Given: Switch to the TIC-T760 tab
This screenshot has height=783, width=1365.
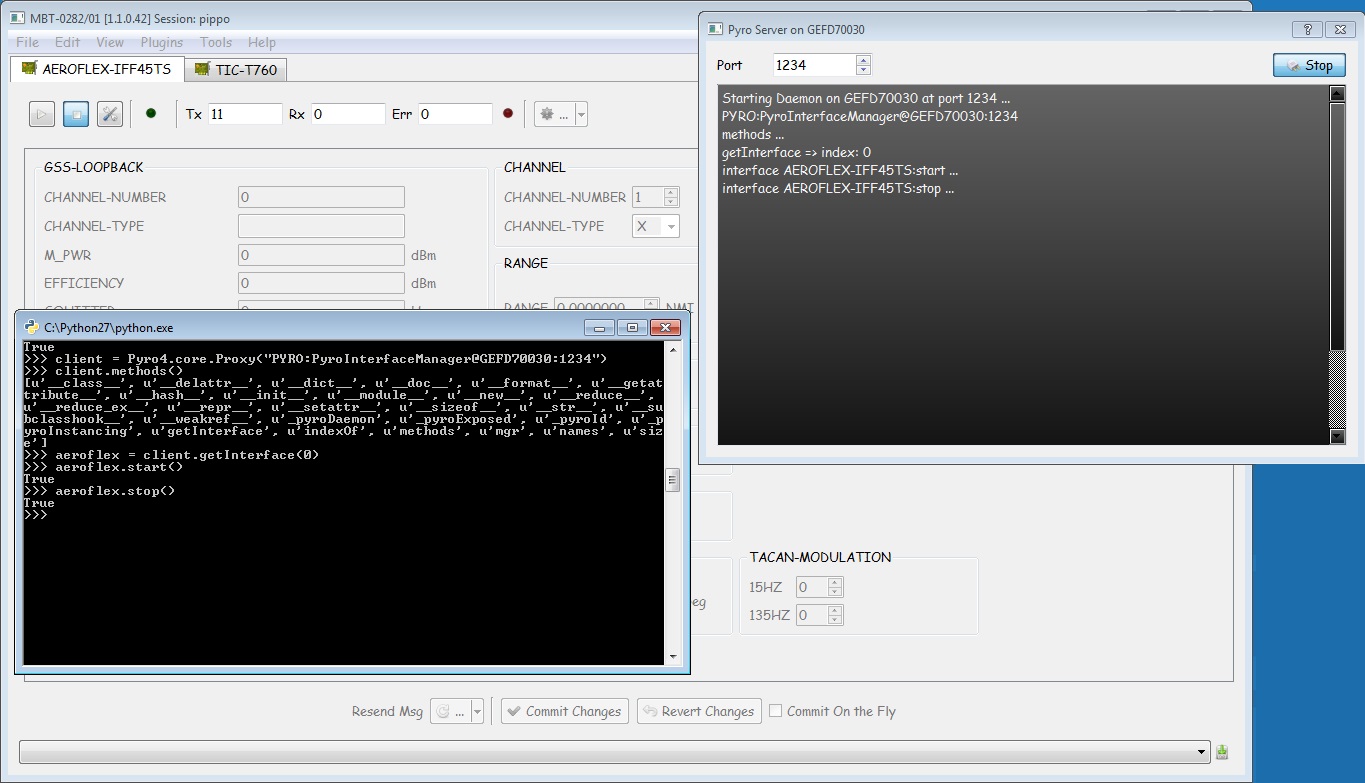Looking at the screenshot, I should tap(237, 69).
